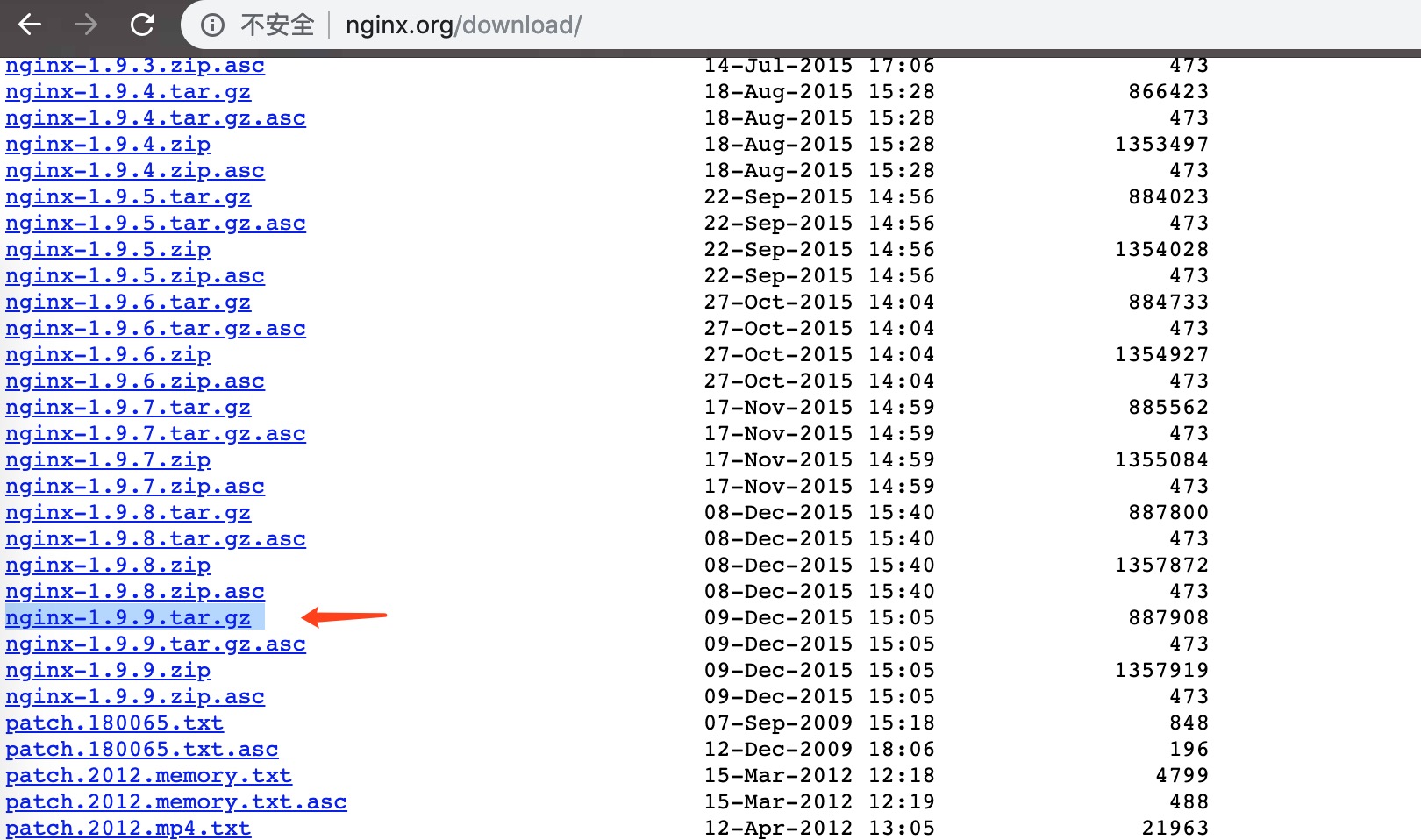
Task: Open the nginx-1.9.9.tar.gz.asc signature link
Action: coord(155,644)
